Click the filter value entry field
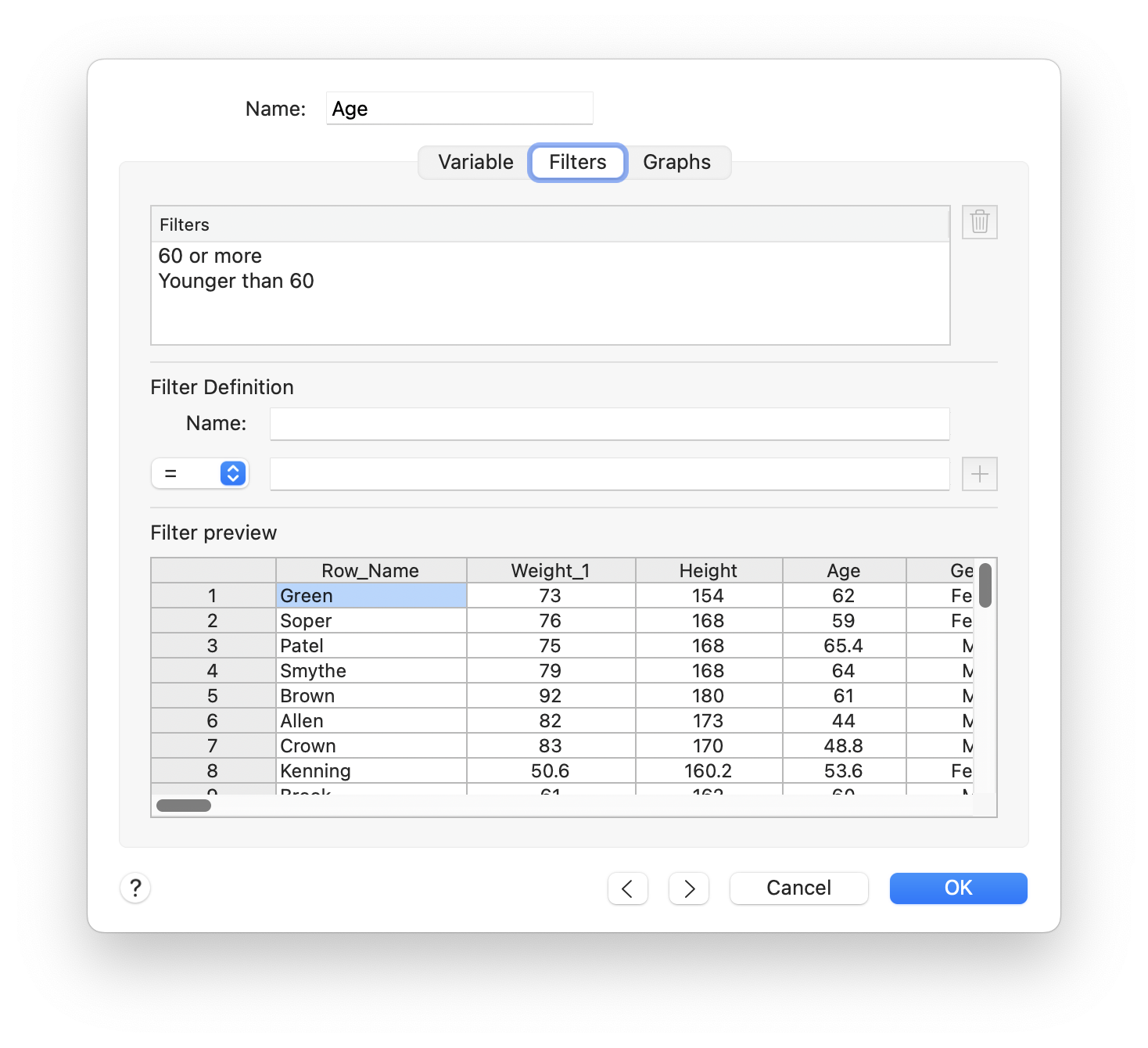Viewport: 1148px width, 1048px height. coord(609,473)
